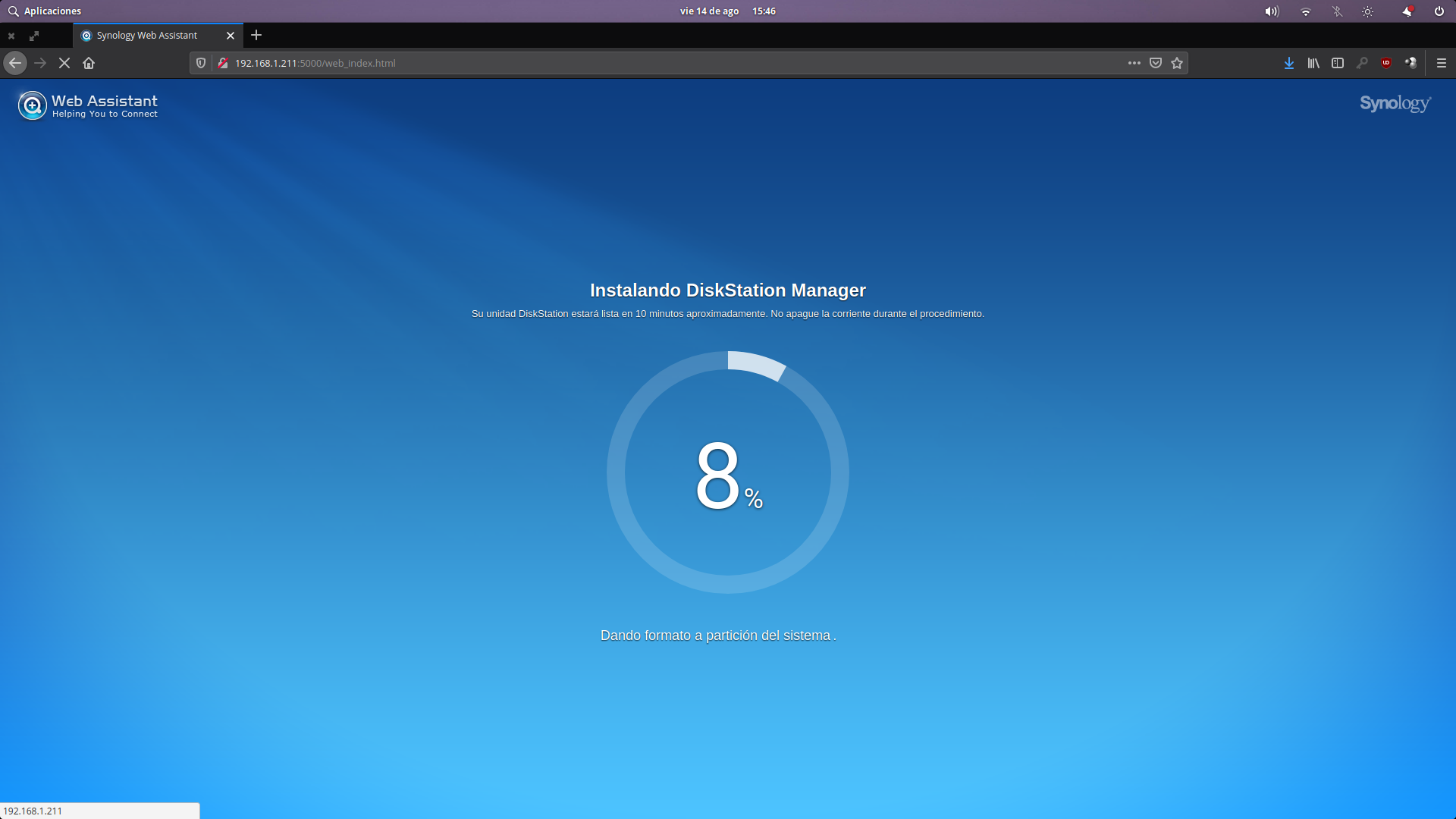The width and height of the screenshot is (1456, 819).
Task: Show the library bookmarks and history icon
Action: (1313, 63)
